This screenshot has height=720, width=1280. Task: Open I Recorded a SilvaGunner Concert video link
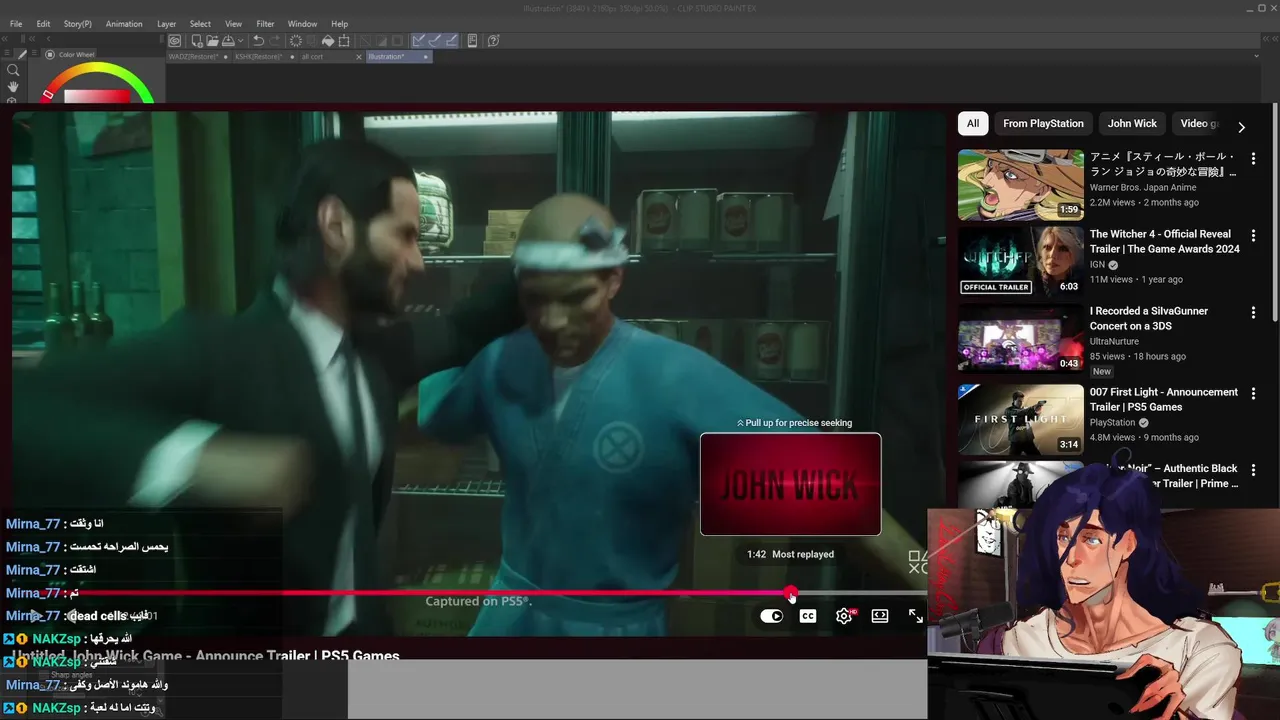tap(1149, 318)
